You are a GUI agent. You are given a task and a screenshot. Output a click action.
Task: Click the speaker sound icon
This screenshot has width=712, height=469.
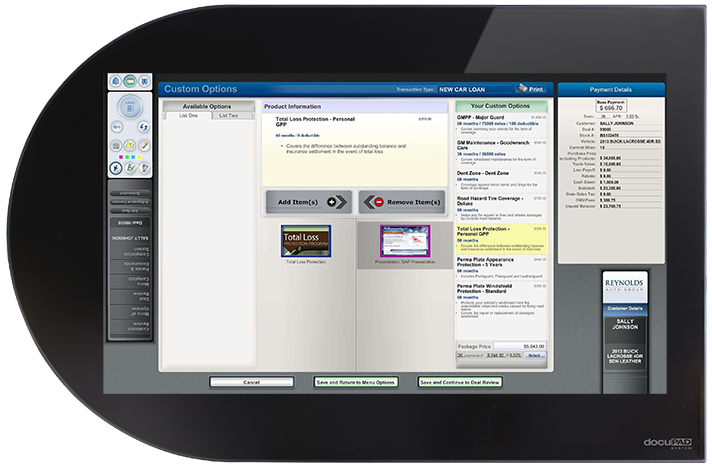(116, 127)
